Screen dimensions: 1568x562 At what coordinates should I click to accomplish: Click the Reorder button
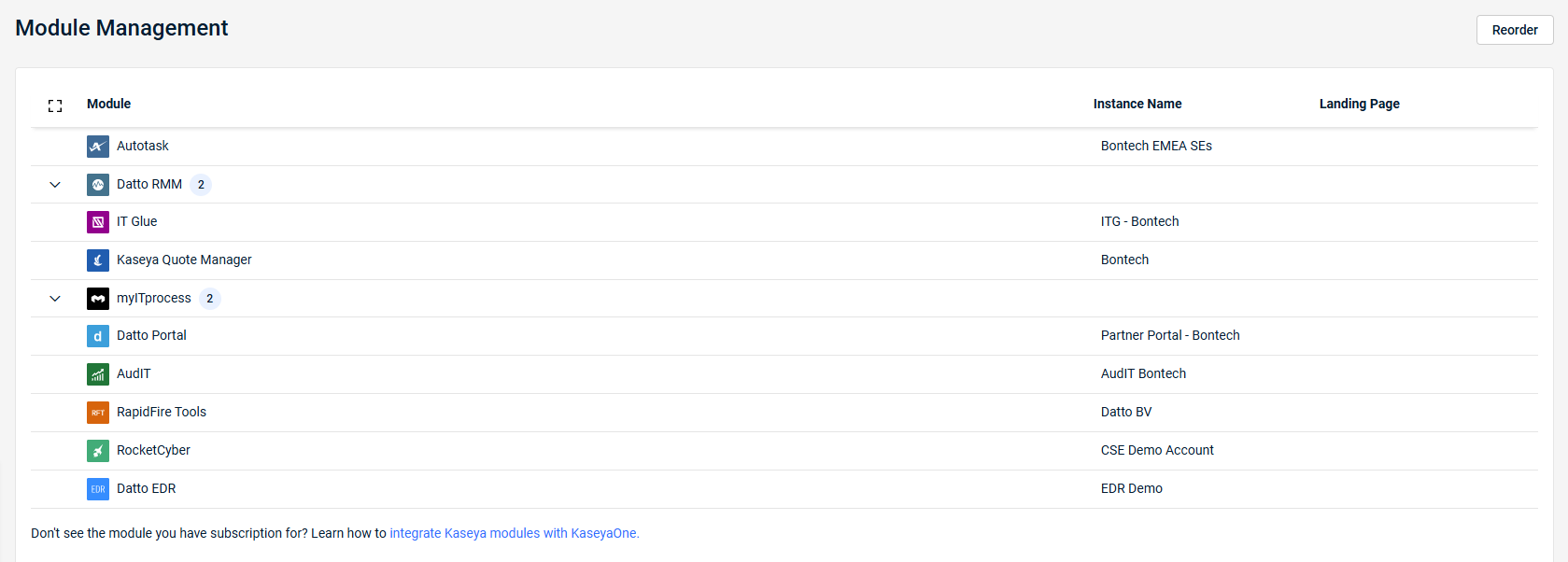1515,30
